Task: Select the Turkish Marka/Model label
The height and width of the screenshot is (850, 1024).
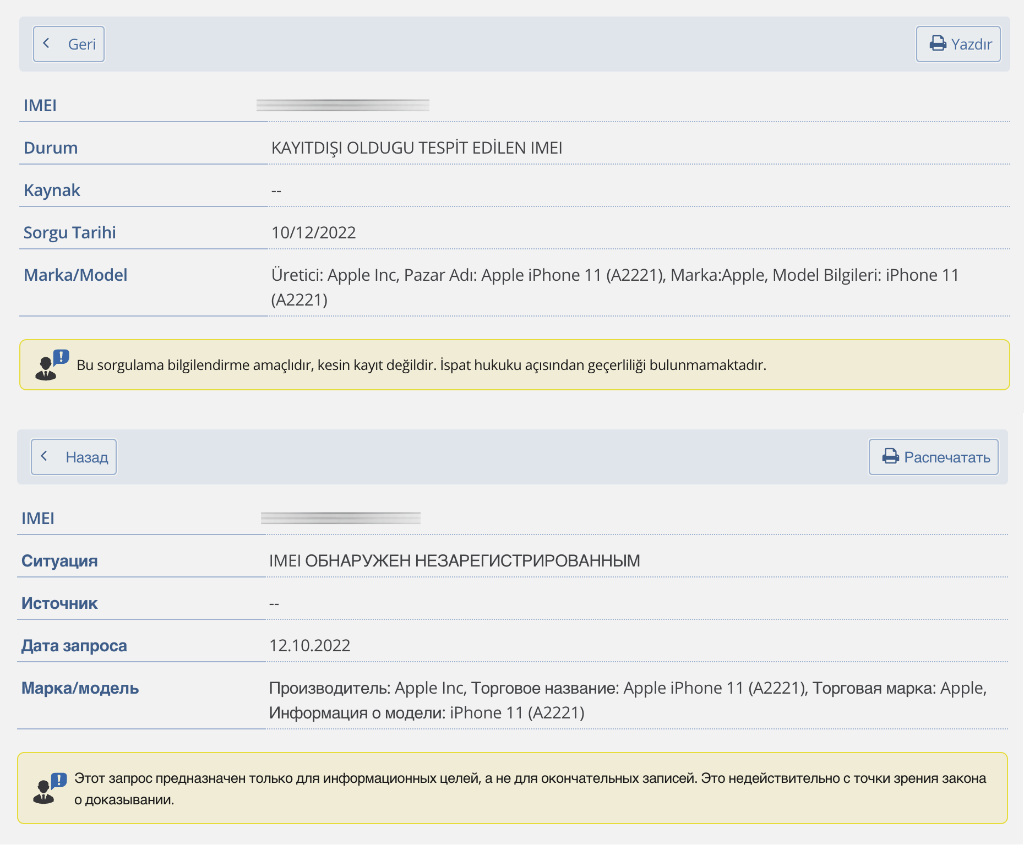Action: [x=75, y=275]
